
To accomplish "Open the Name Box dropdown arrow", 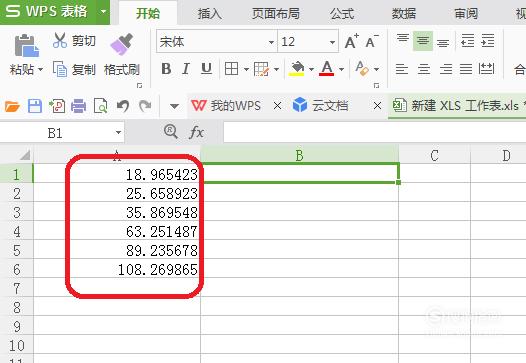I will [118, 133].
